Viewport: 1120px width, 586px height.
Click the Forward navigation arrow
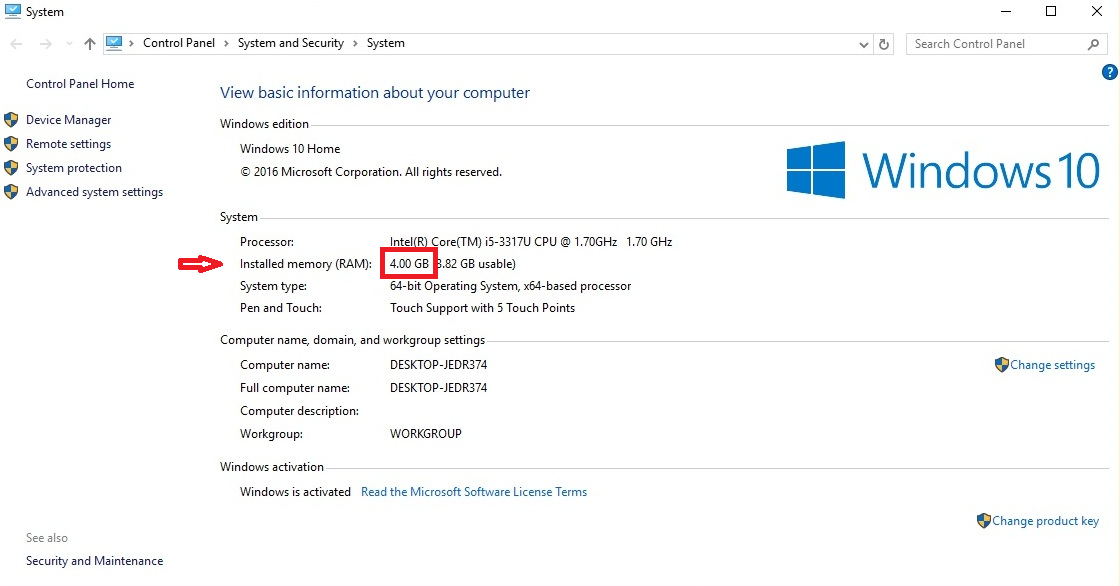(x=45, y=44)
